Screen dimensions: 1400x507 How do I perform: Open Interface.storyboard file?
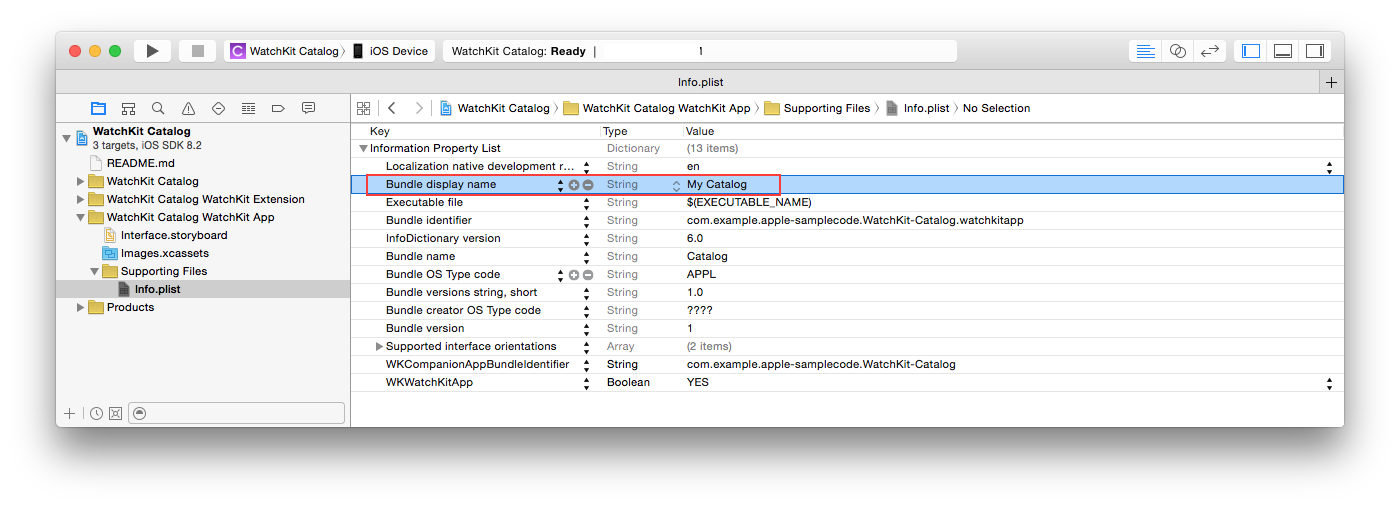pyautogui.click(x=174, y=236)
